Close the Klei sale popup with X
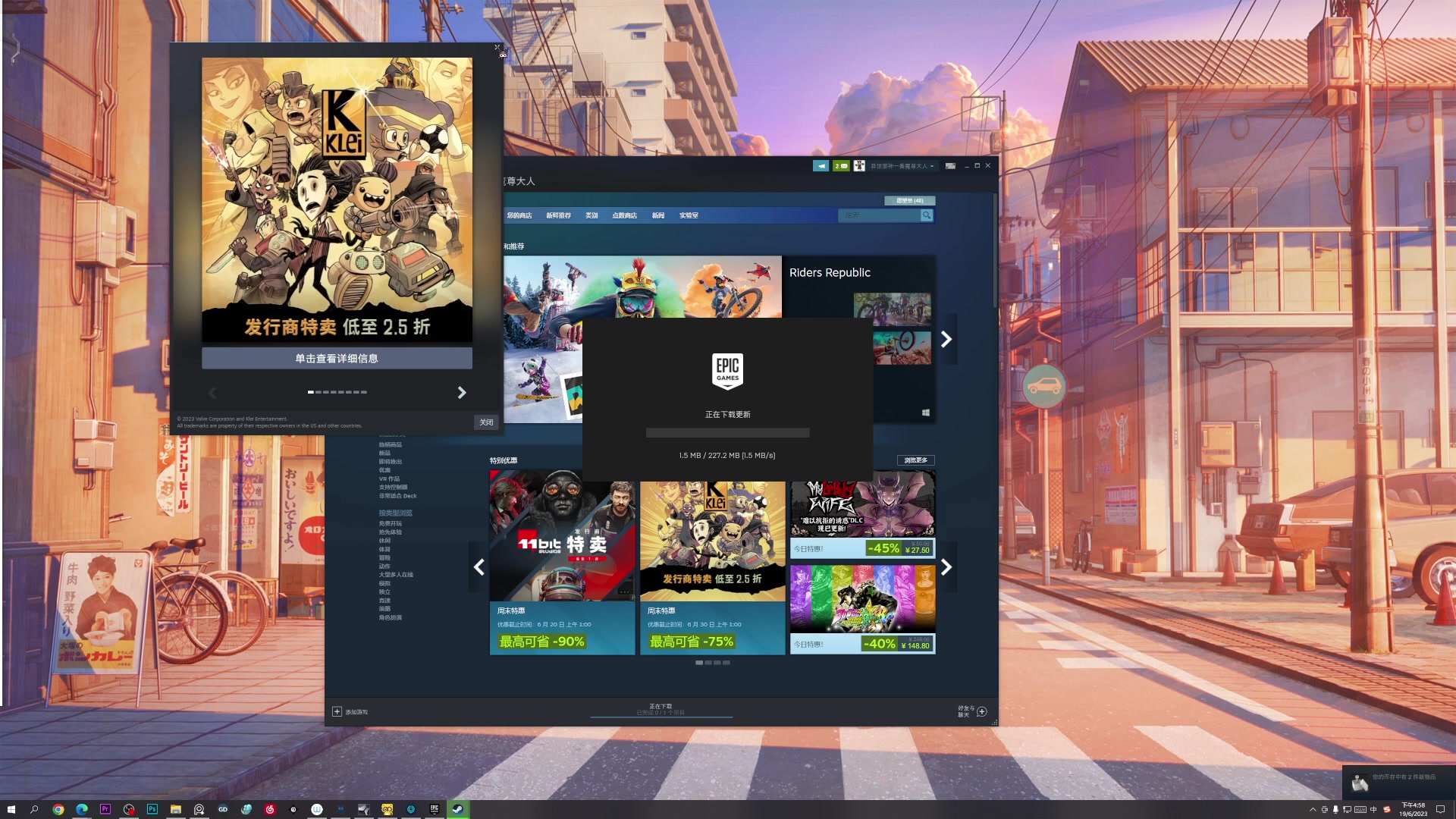1456x819 pixels. [497, 47]
